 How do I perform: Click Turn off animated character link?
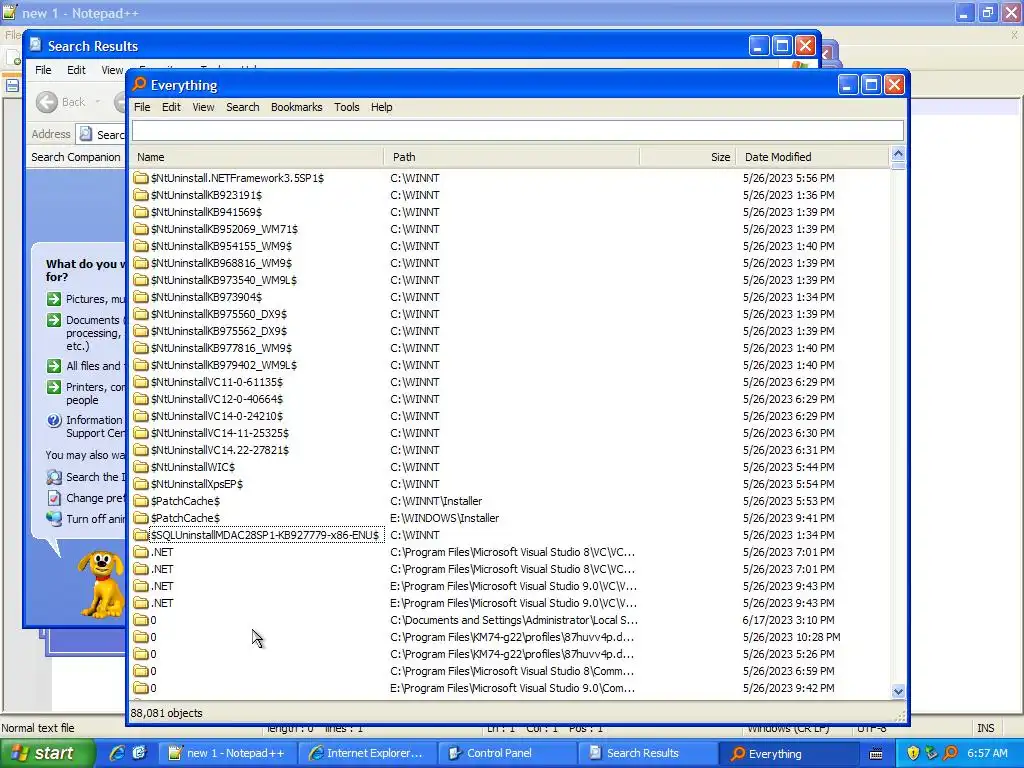95,519
